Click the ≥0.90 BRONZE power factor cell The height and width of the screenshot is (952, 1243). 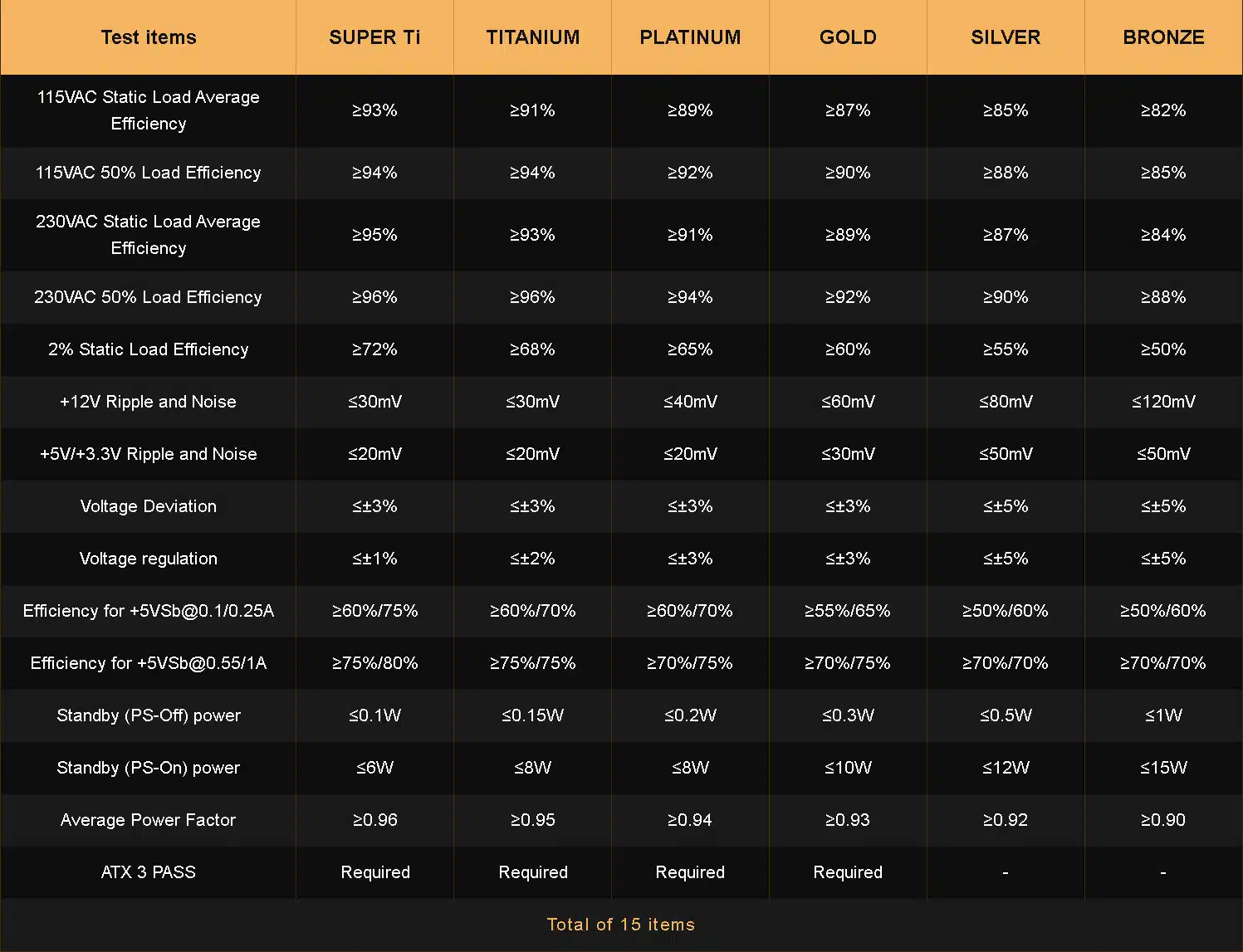[1163, 820]
